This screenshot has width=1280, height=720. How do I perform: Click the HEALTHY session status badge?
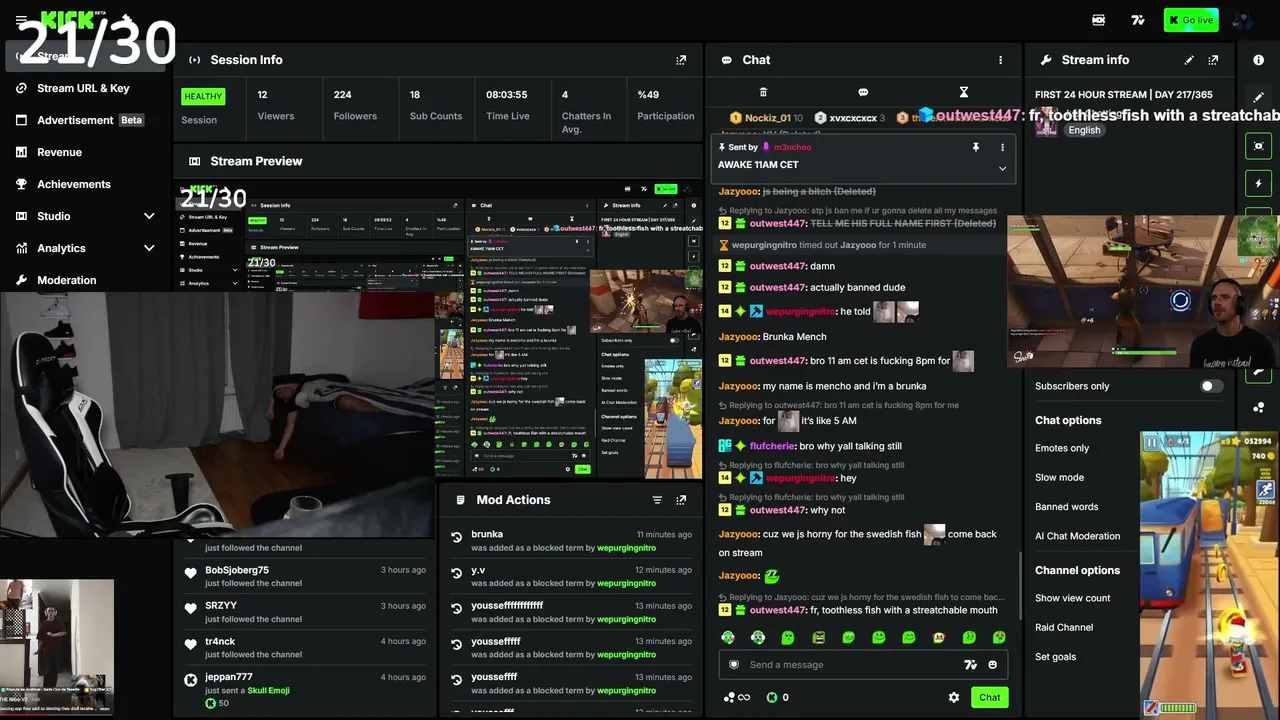203,97
